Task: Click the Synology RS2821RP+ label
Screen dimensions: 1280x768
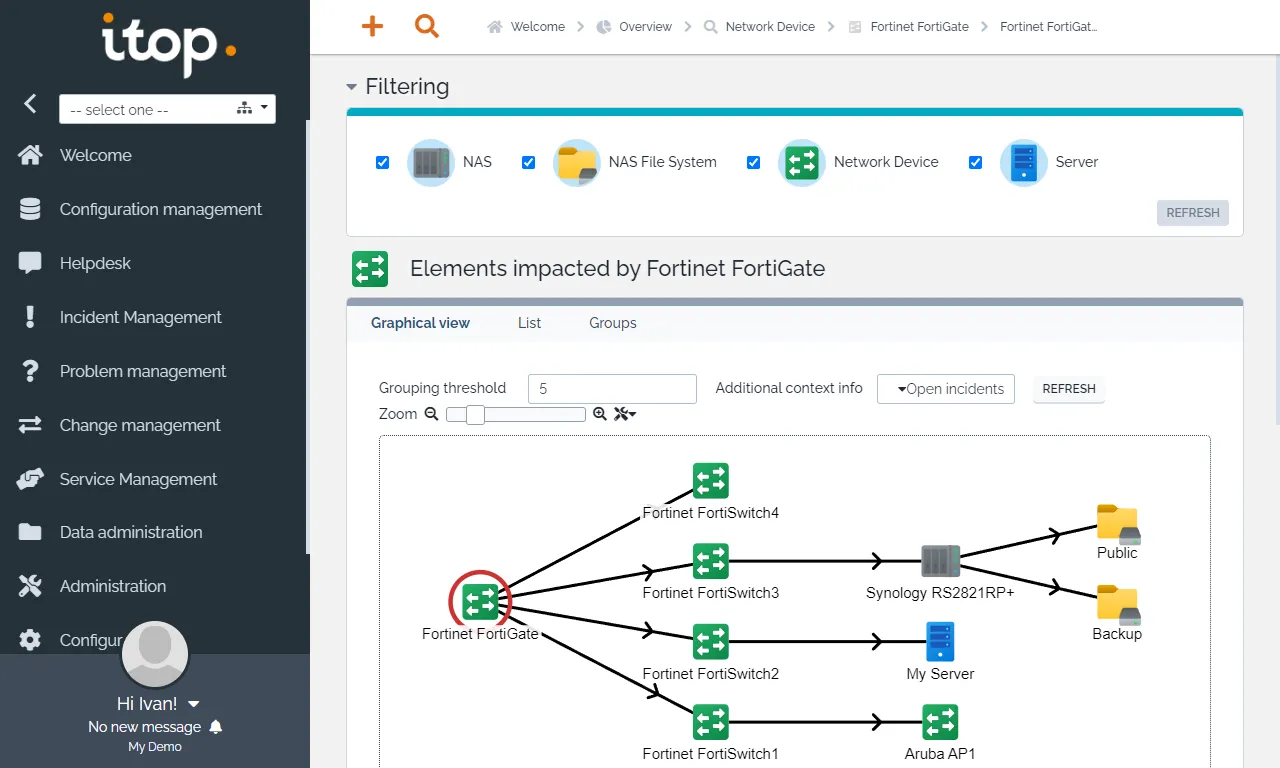Action: tap(940, 593)
